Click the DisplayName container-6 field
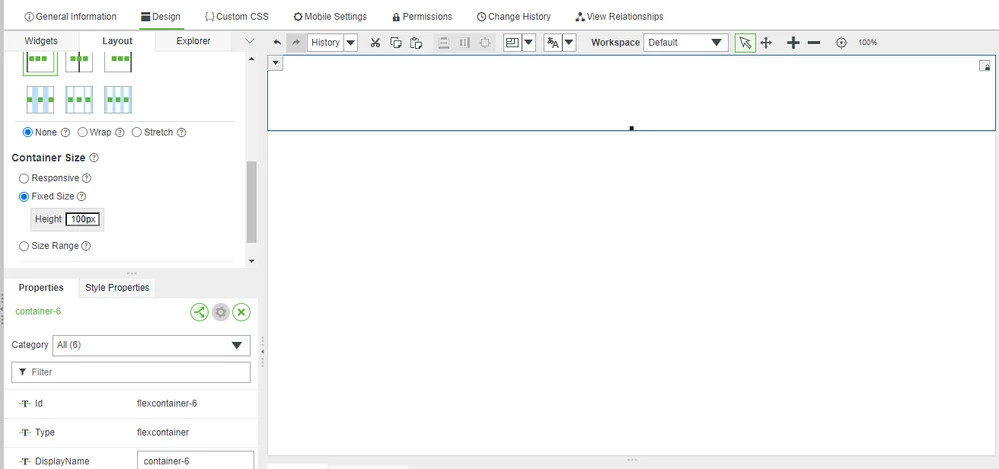 [x=195, y=461]
